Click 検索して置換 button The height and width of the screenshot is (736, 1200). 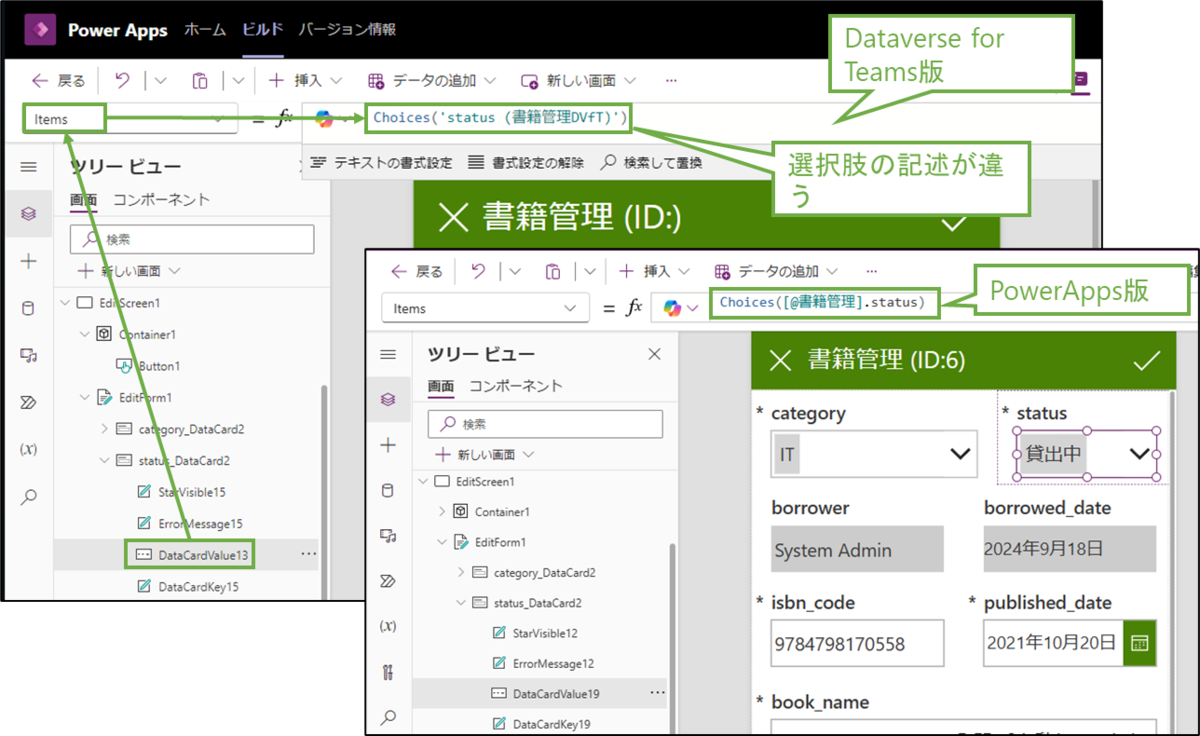pos(651,162)
